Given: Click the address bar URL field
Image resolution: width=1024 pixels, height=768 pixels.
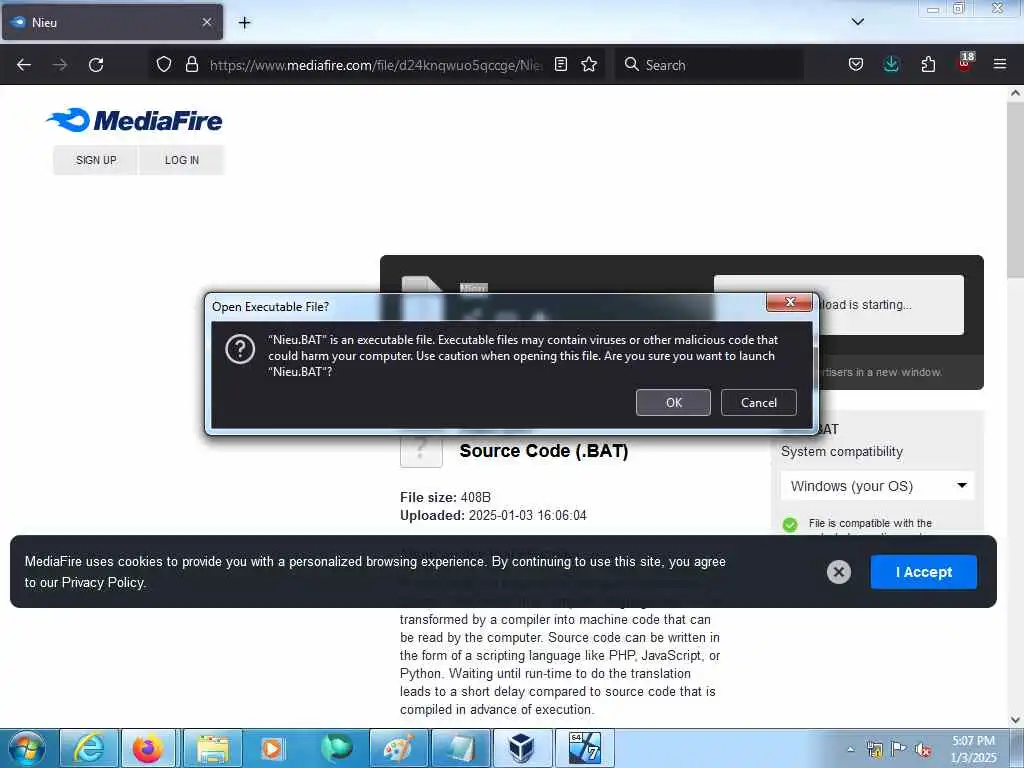Looking at the screenshot, I should pyautogui.click(x=376, y=65).
